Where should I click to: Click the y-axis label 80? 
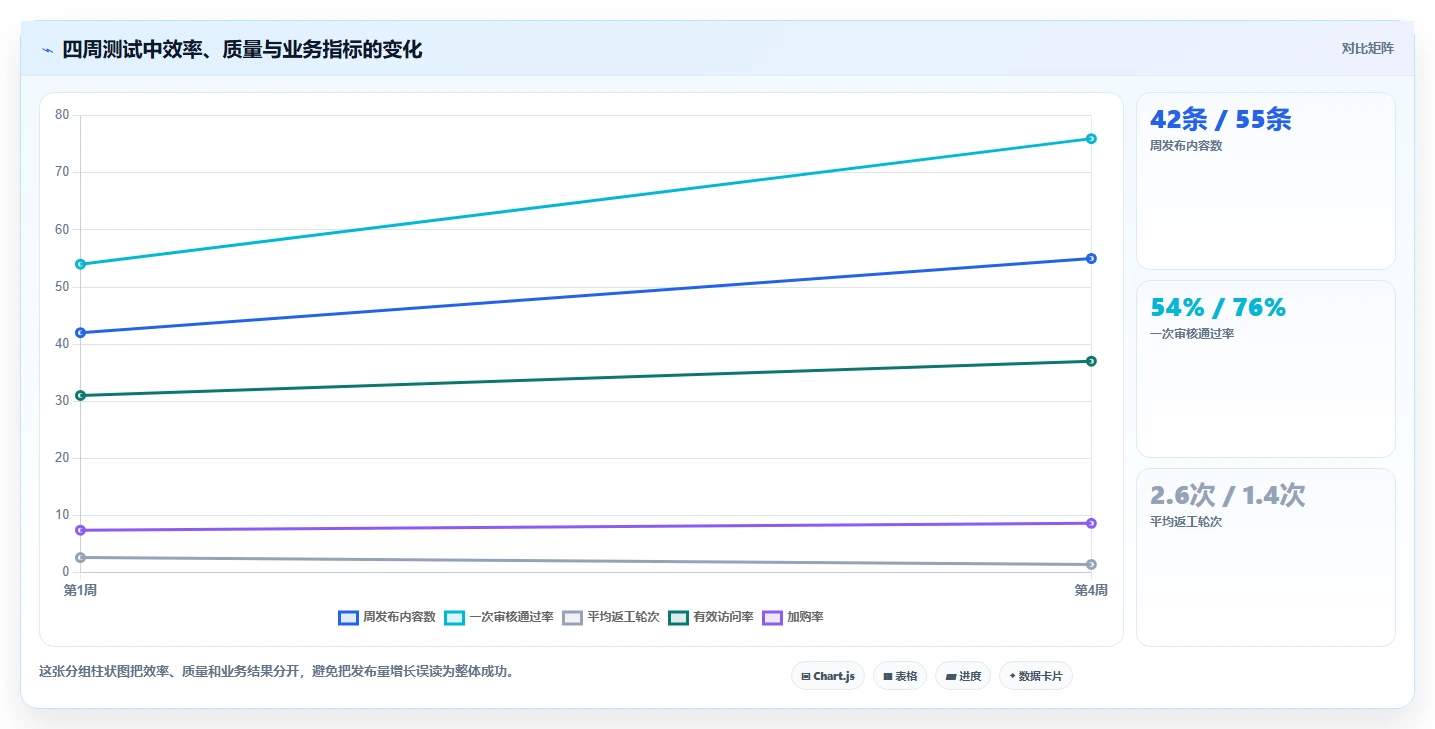[x=62, y=115]
